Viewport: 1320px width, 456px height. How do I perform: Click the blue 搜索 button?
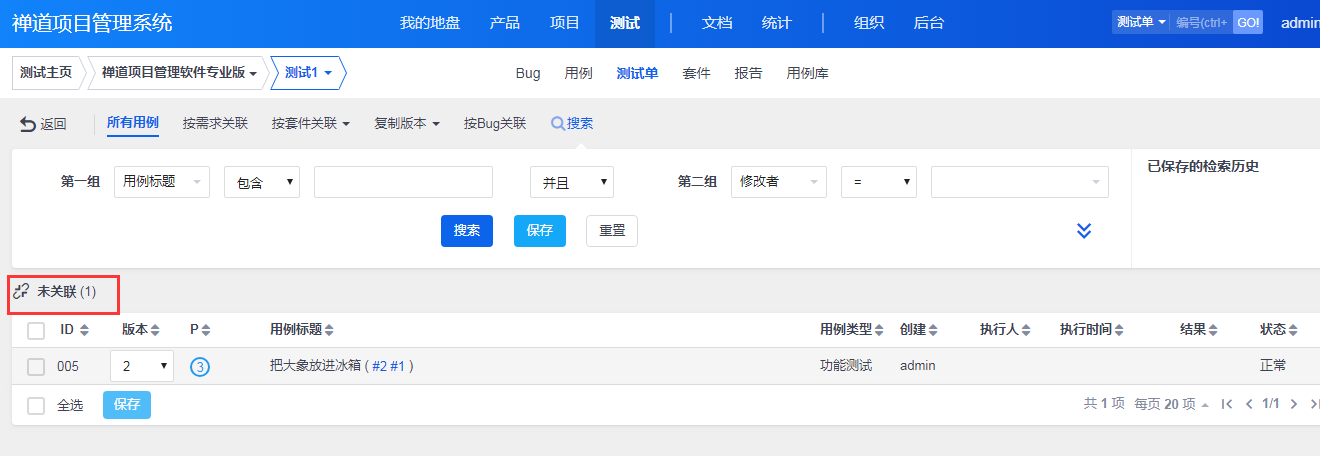[467, 231]
